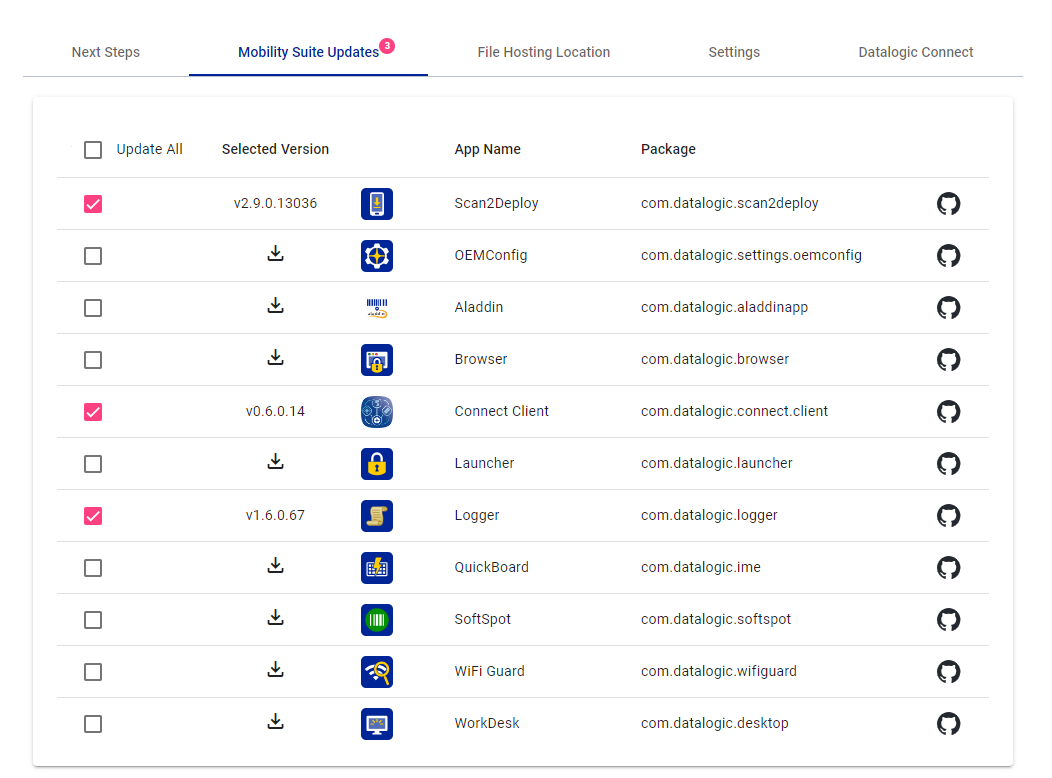Click the download icon for WorkDesk
1052x778 pixels.
(275, 721)
